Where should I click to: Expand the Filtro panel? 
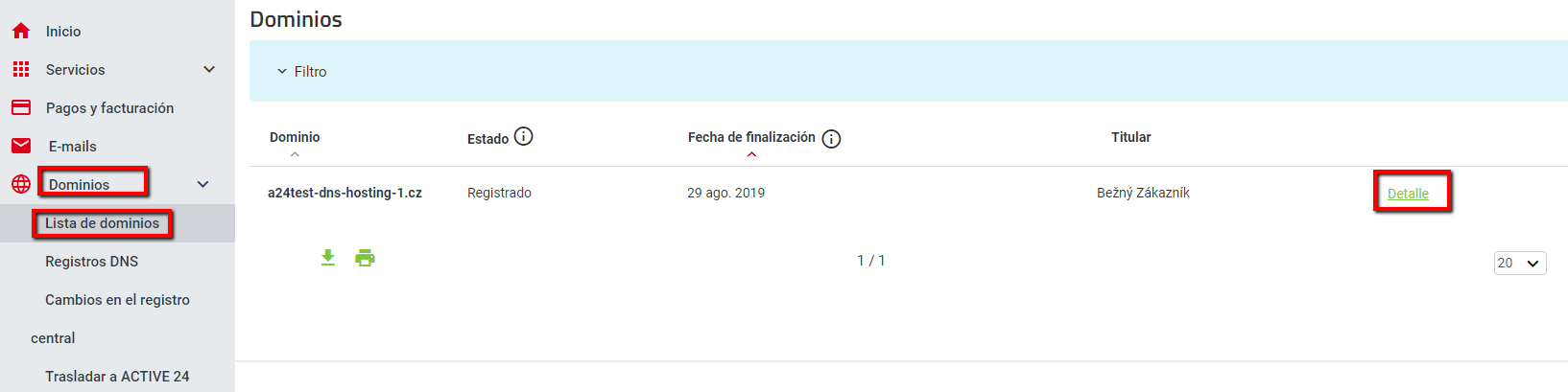coord(302,71)
